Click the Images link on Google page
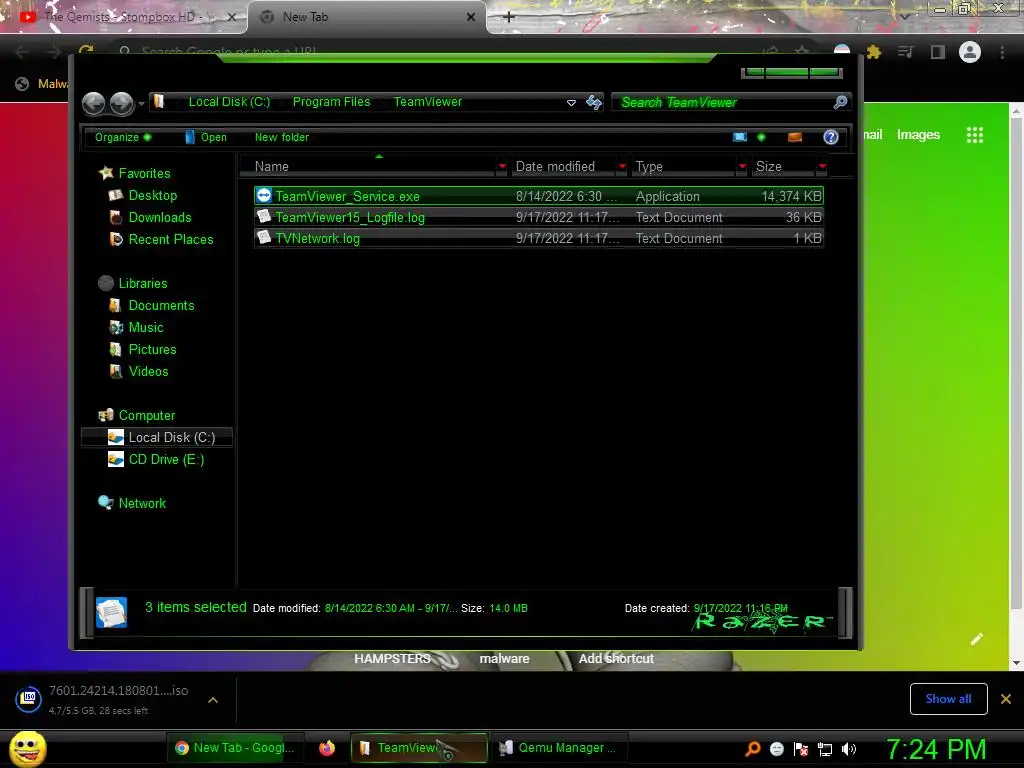1024x768 pixels. [x=918, y=135]
